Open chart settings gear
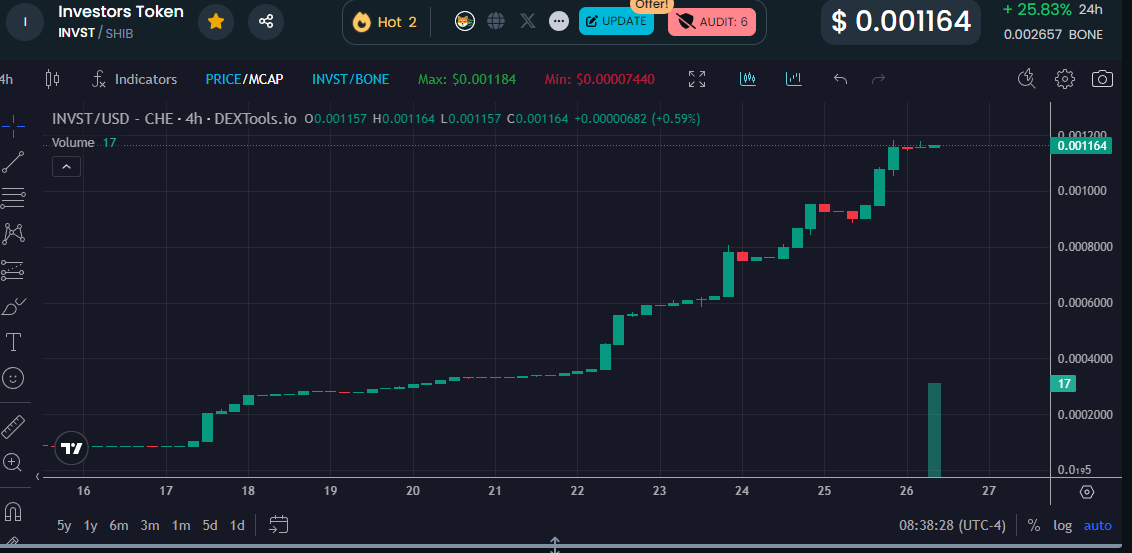Screen dimensions: 1132x553 [x=1065, y=79]
